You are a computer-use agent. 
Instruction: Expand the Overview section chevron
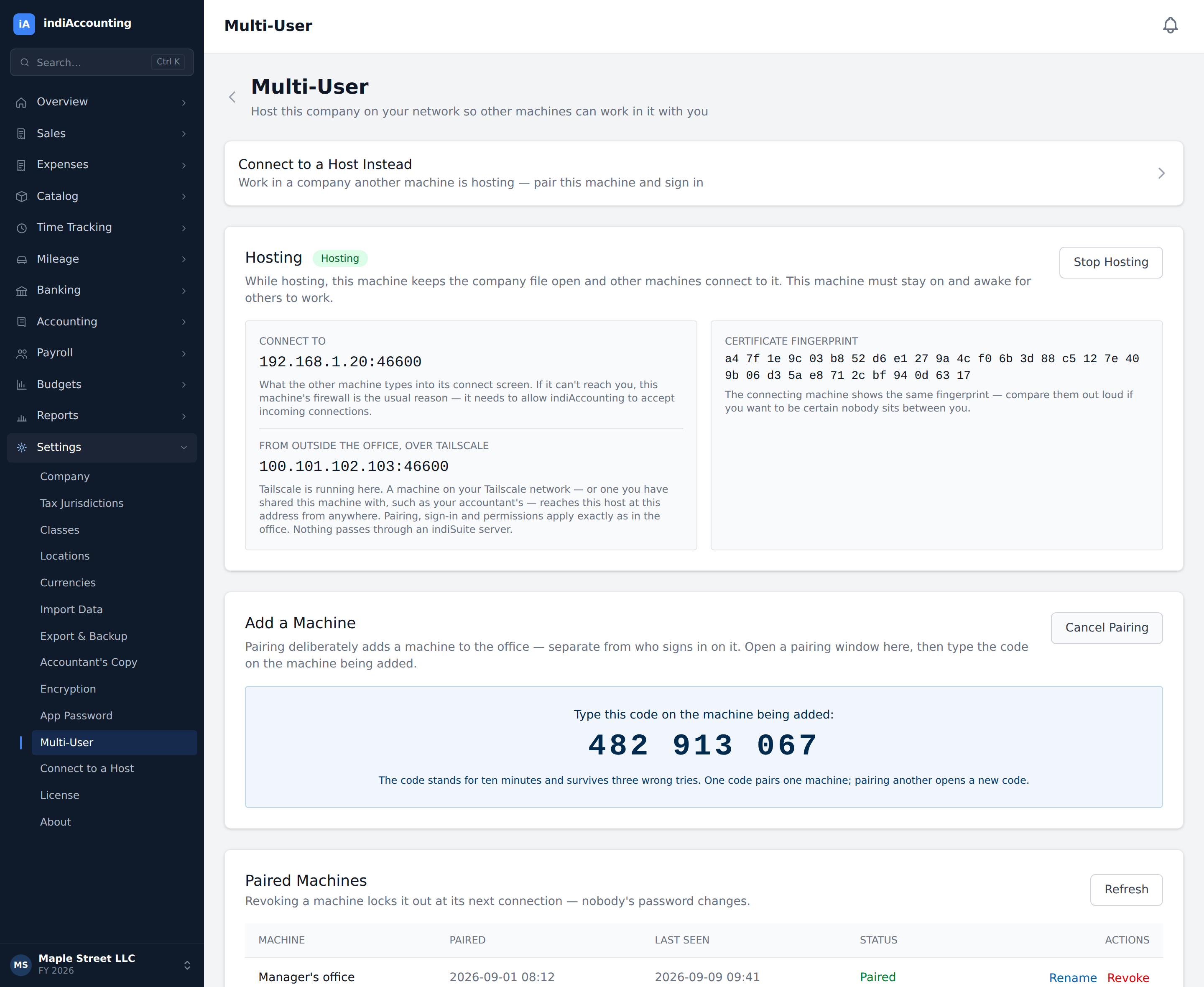(184, 102)
